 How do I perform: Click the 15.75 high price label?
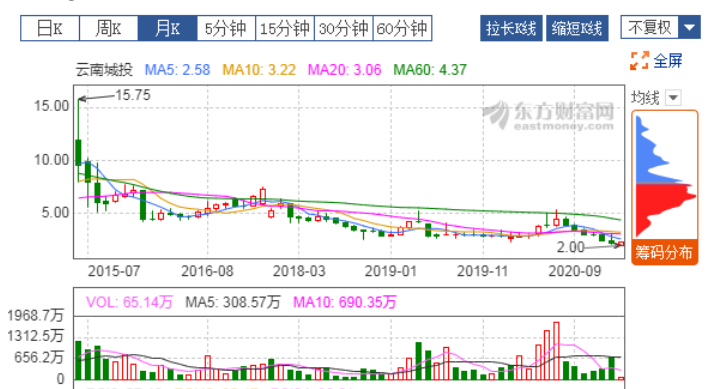pyautogui.click(x=133, y=95)
